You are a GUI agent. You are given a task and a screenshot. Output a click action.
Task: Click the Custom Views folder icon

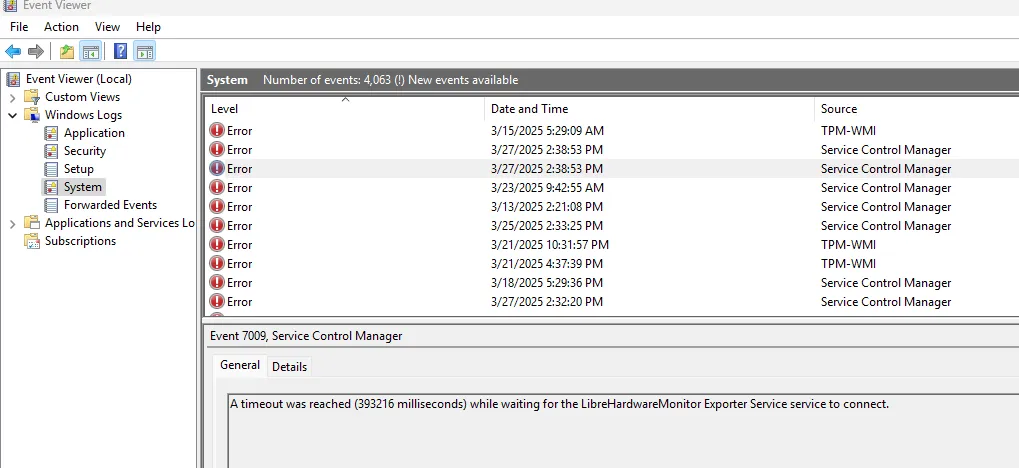tap(32, 98)
